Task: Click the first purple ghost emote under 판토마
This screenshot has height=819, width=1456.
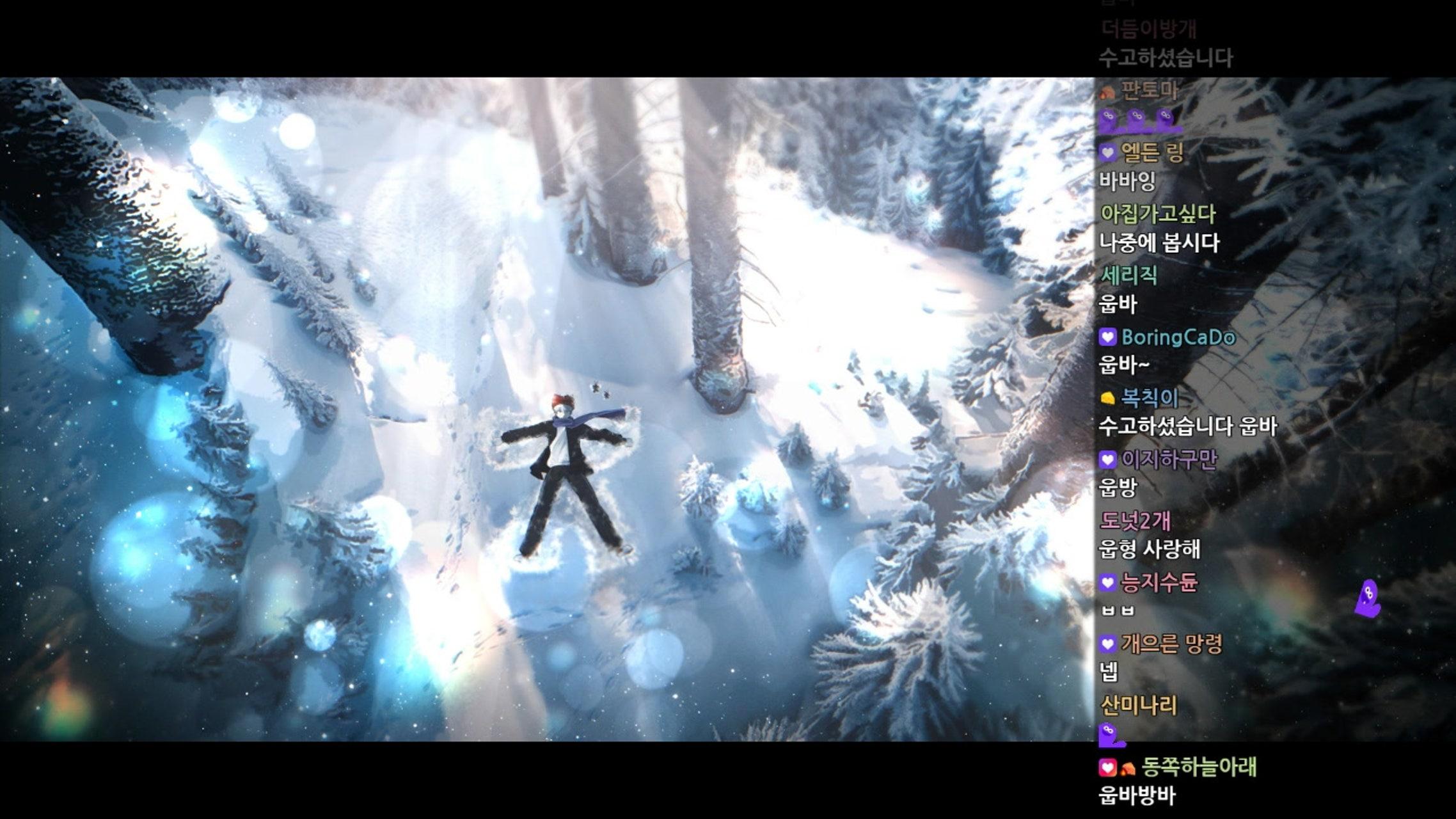Action: (1107, 120)
